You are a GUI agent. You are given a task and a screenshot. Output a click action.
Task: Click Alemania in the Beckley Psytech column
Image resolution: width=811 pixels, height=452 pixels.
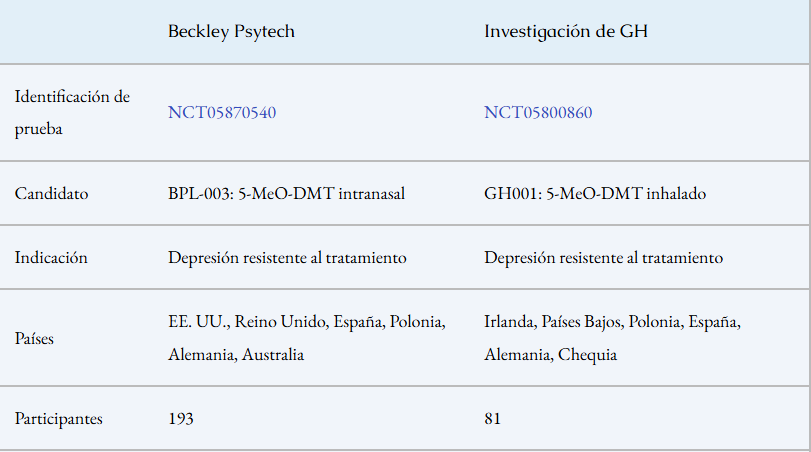[201, 354]
